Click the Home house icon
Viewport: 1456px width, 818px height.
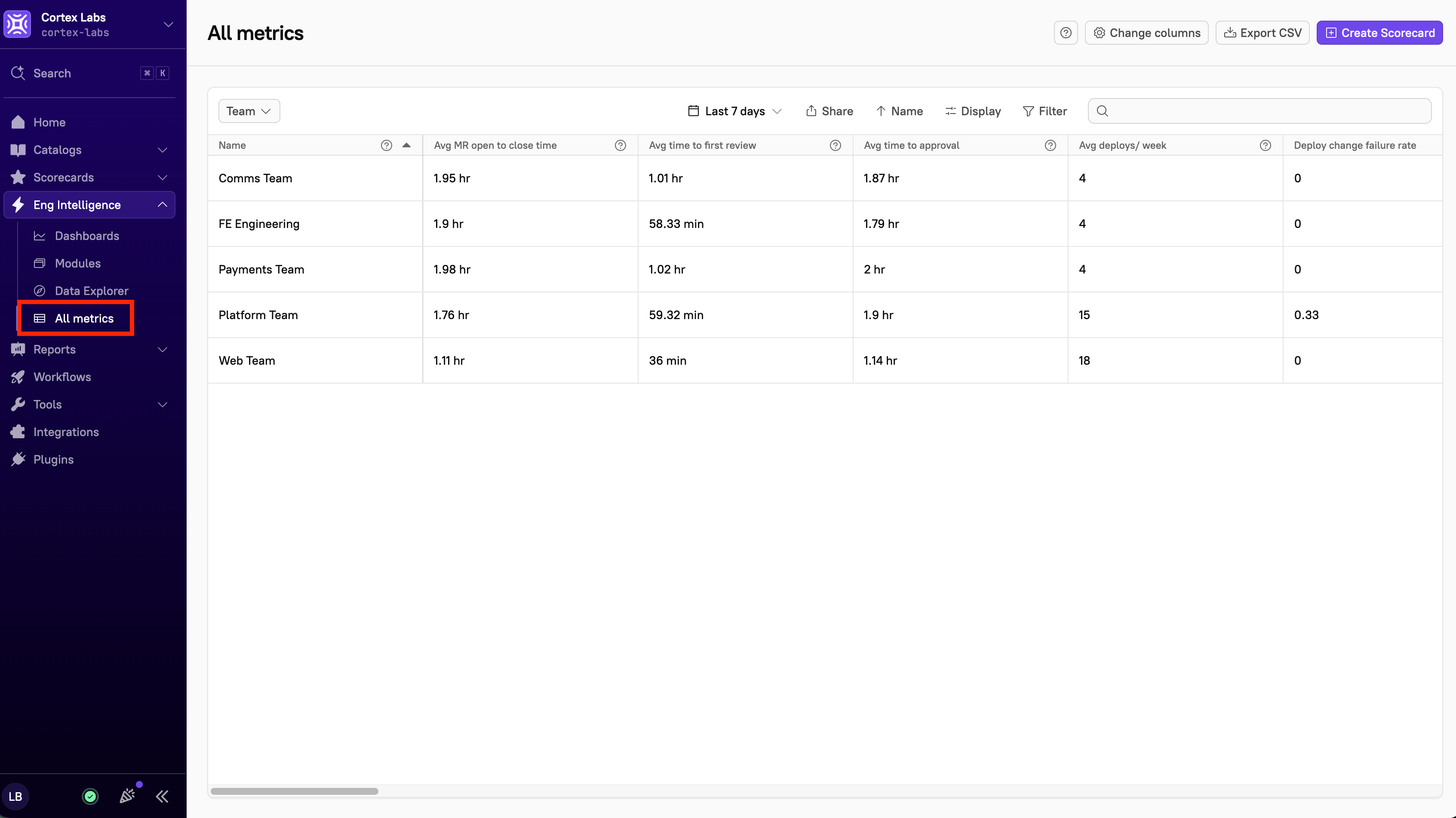[18, 122]
